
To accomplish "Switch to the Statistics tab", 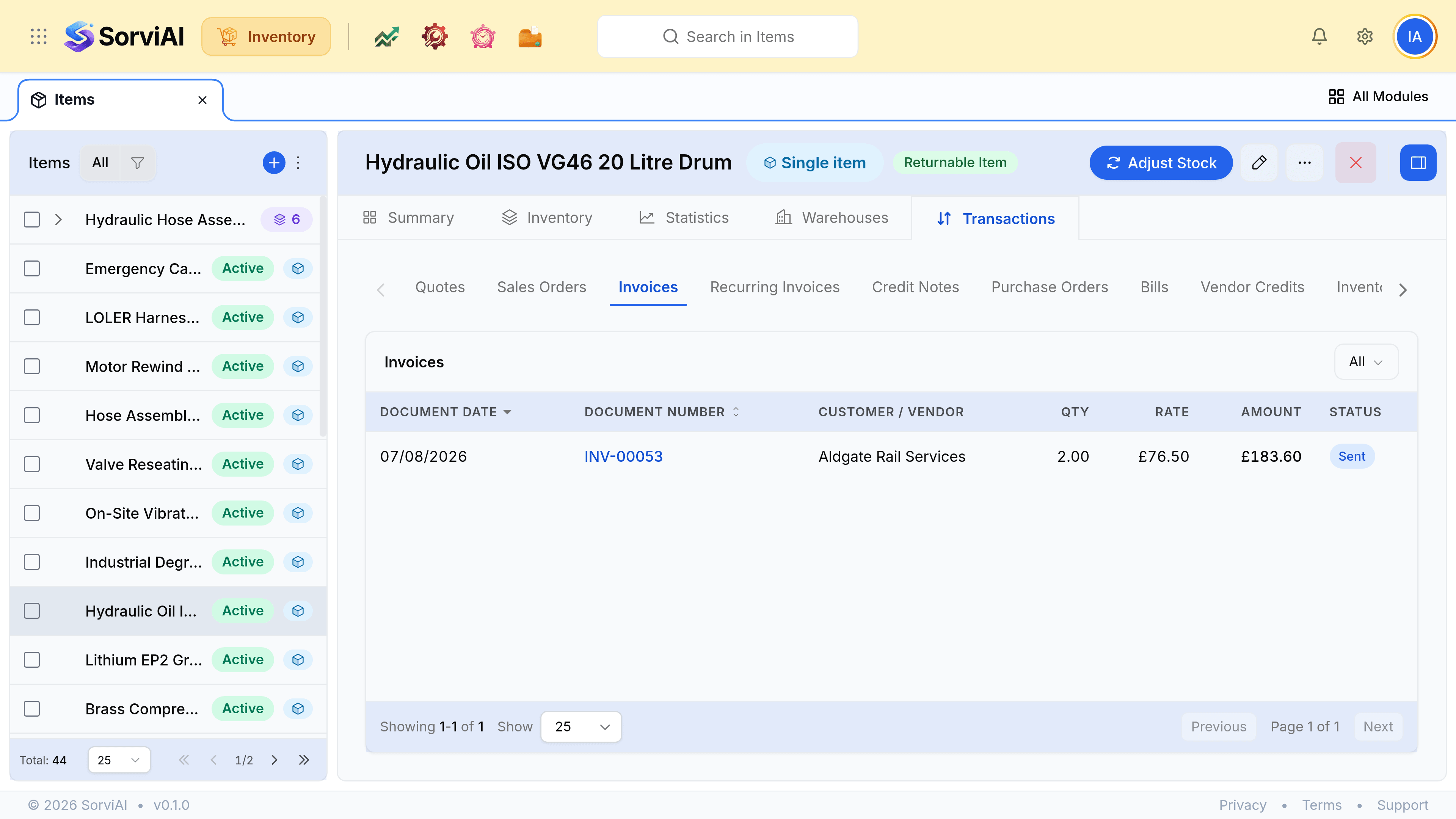I will [684, 218].
